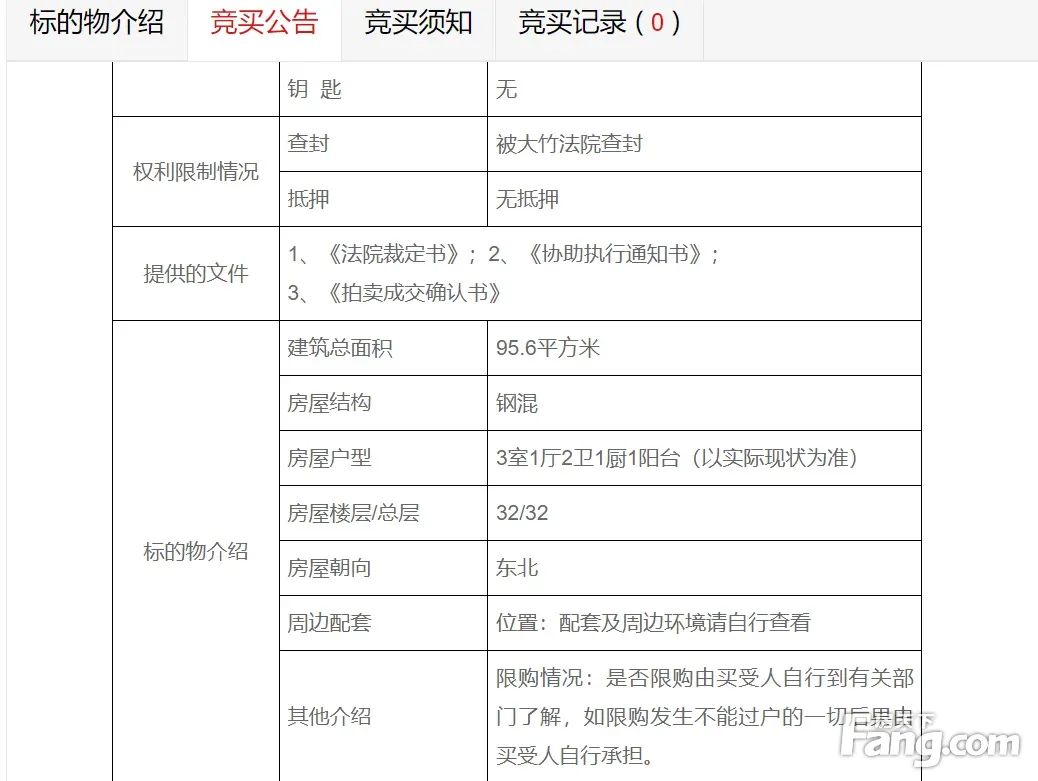
Task: Switch to the 竞买公告 tab
Action: point(264,23)
